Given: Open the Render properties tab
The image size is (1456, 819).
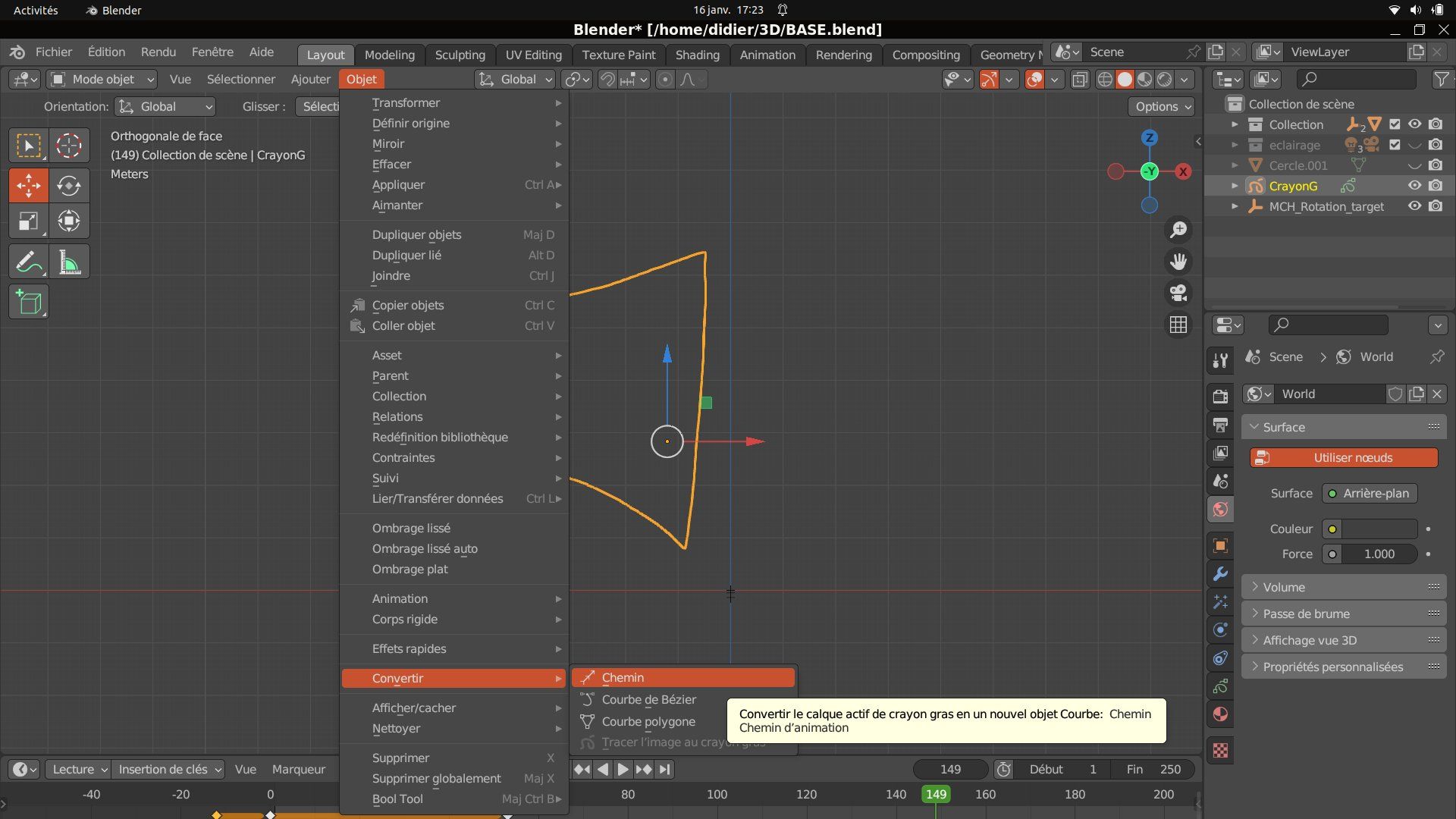Looking at the screenshot, I should (x=1220, y=397).
